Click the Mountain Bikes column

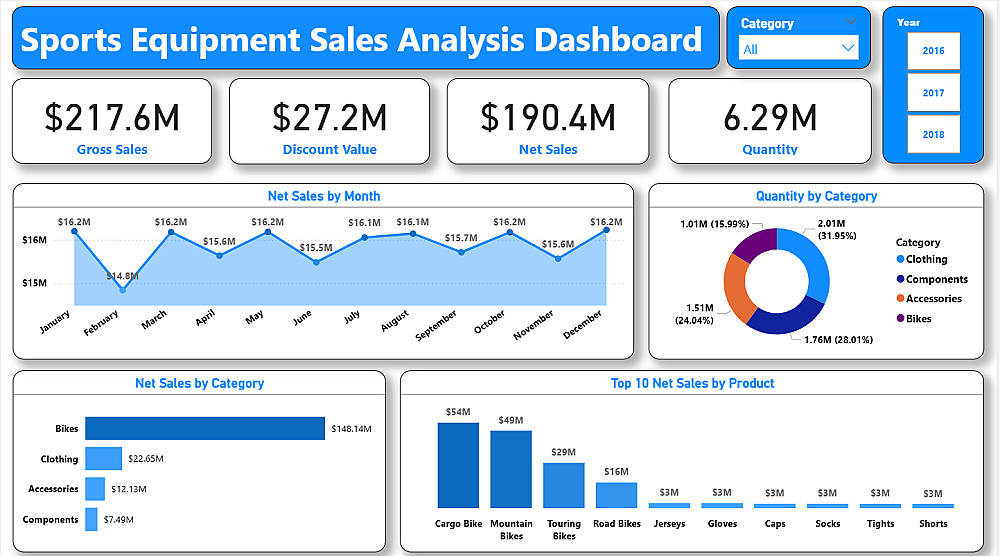coord(511,469)
